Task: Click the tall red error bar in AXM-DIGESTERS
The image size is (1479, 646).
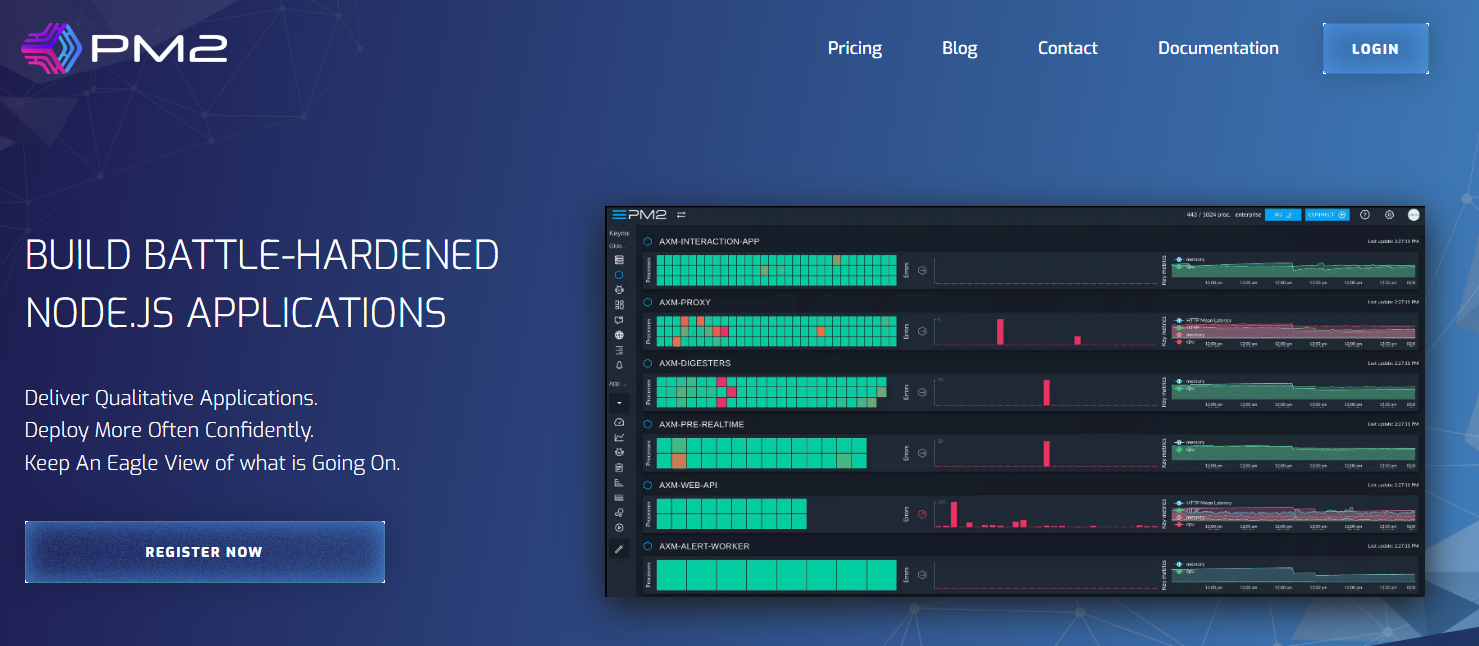Action: pos(1046,392)
